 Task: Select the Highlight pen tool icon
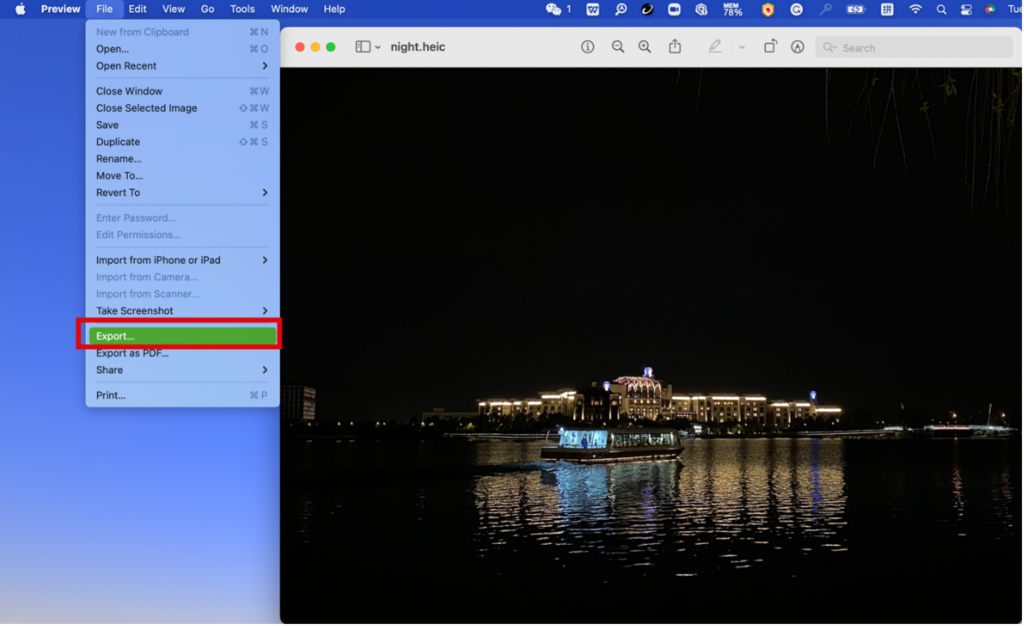click(x=715, y=47)
